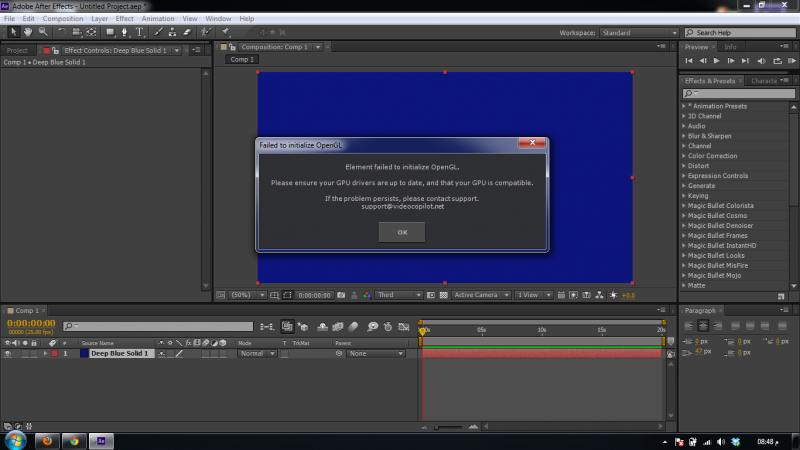Select the Pan Behind anchor tool
This screenshot has width=800, height=450.
coord(91,32)
